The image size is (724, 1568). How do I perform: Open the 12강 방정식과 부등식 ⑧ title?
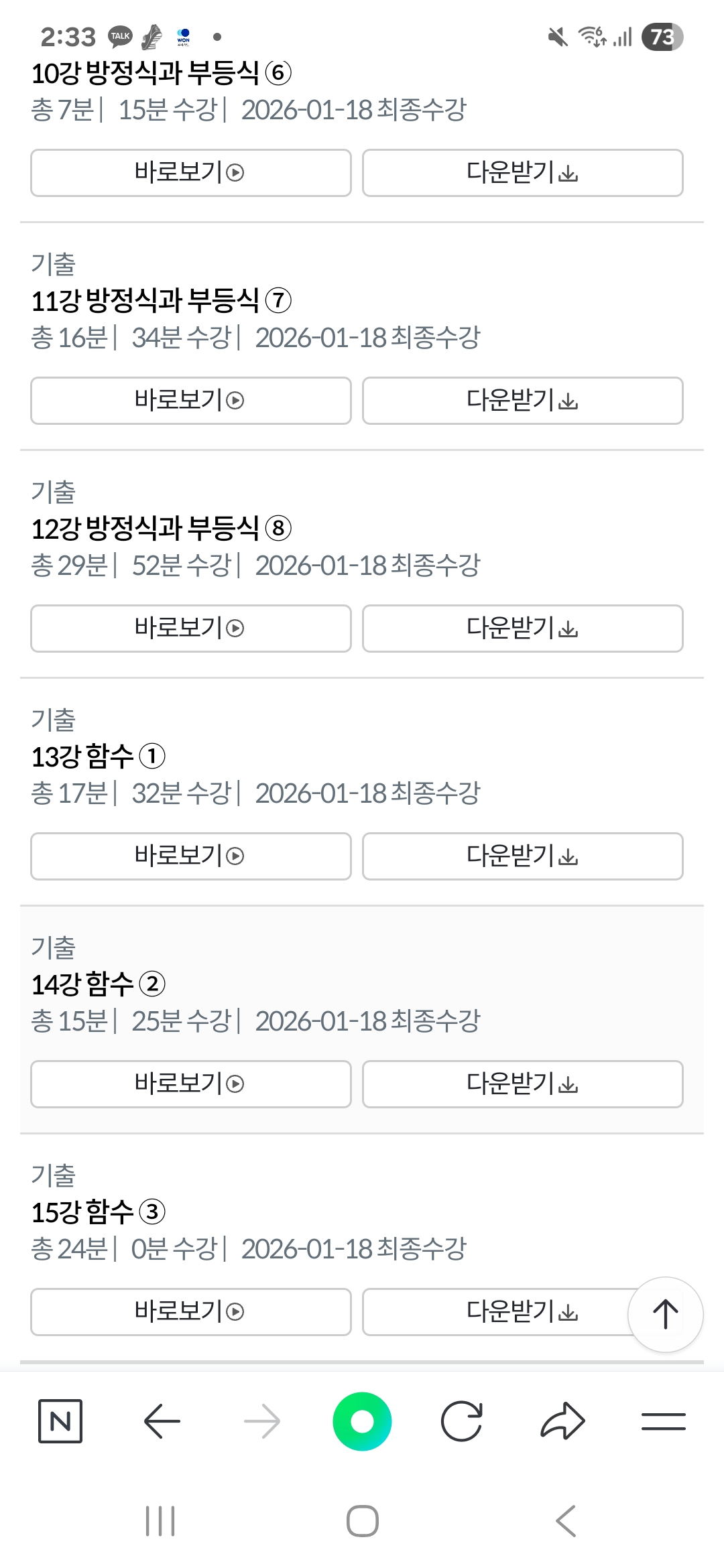[x=161, y=529]
